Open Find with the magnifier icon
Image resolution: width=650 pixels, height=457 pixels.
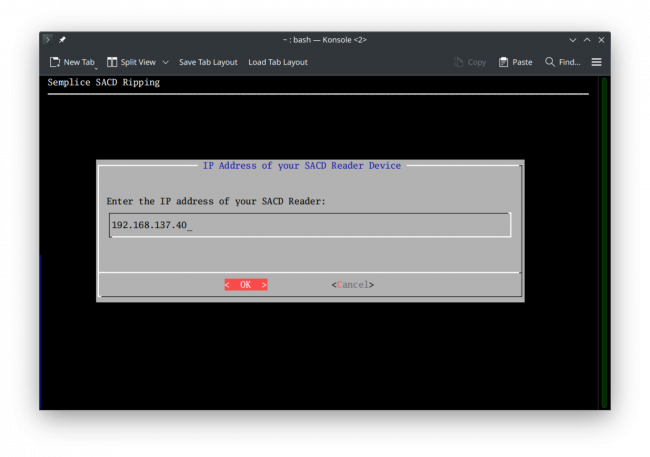tap(550, 62)
